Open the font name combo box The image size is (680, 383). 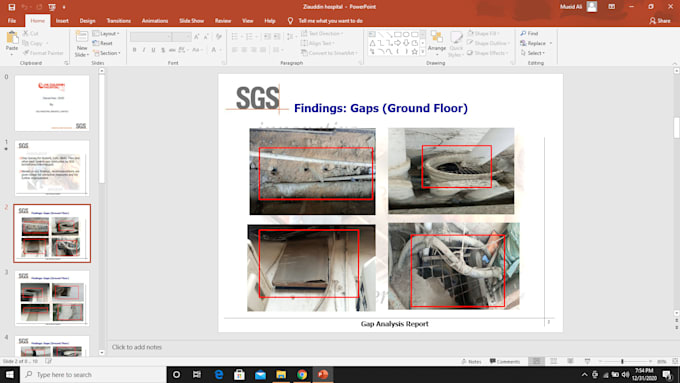click(x=150, y=37)
